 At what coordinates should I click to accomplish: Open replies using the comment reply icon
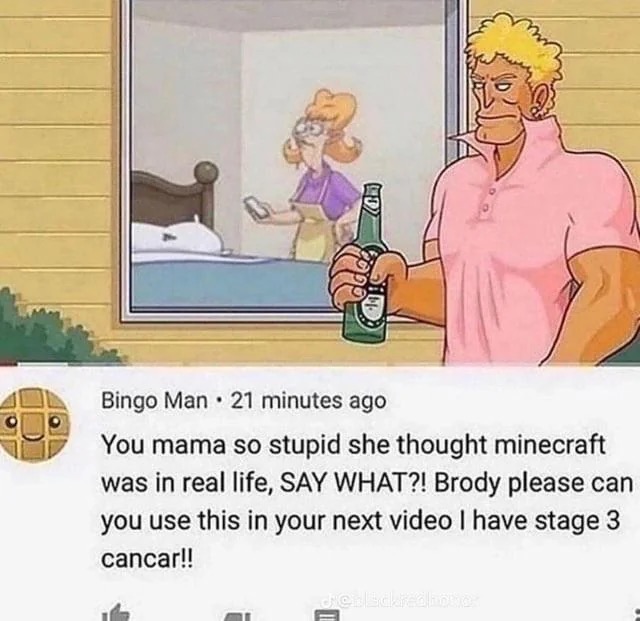328,615
